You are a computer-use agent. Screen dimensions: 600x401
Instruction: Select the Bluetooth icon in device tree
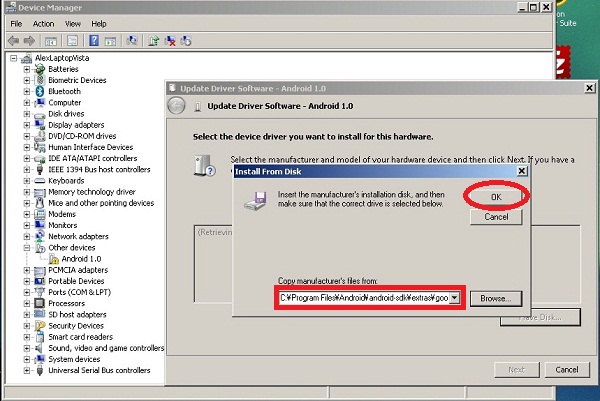click(x=40, y=91)
